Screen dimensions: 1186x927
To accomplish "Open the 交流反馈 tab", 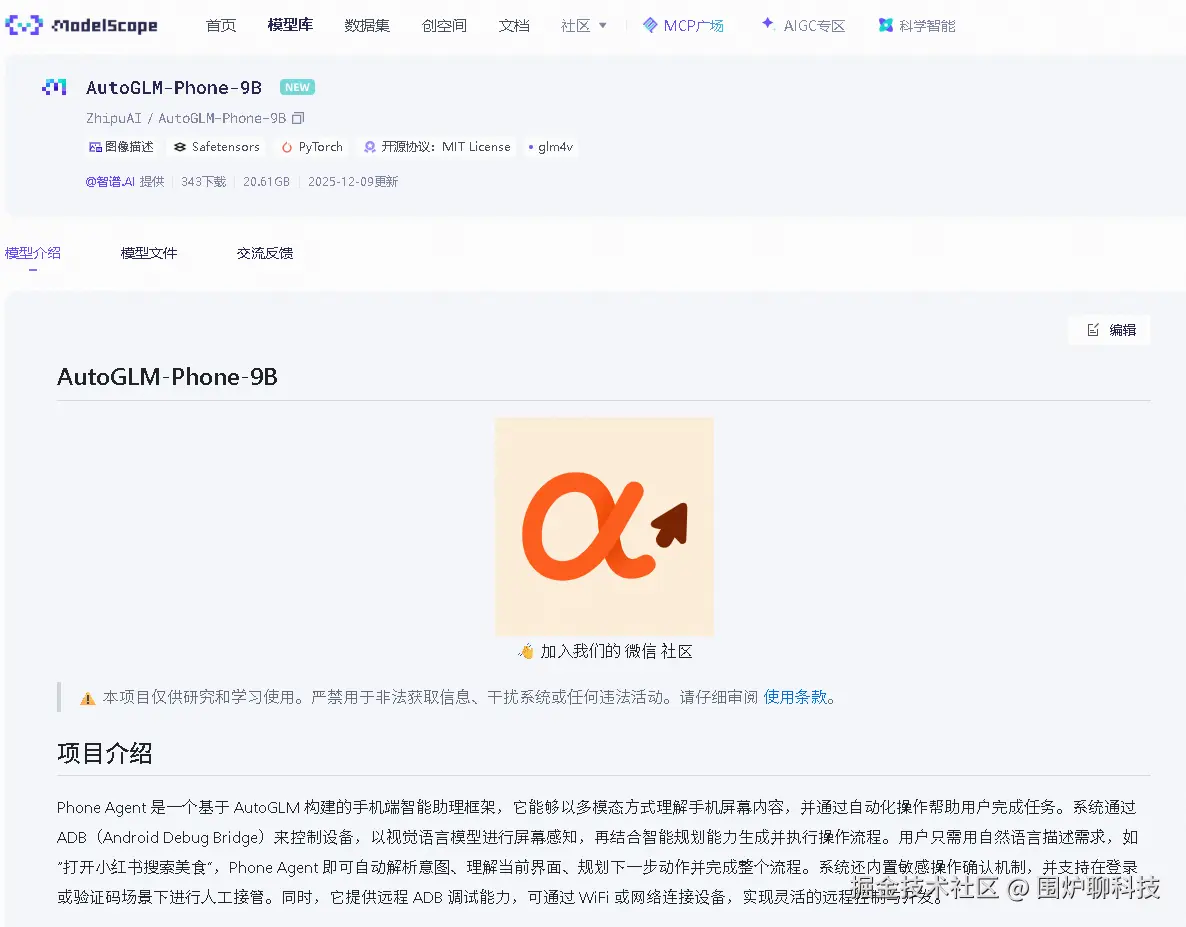I will click(265, 253).
